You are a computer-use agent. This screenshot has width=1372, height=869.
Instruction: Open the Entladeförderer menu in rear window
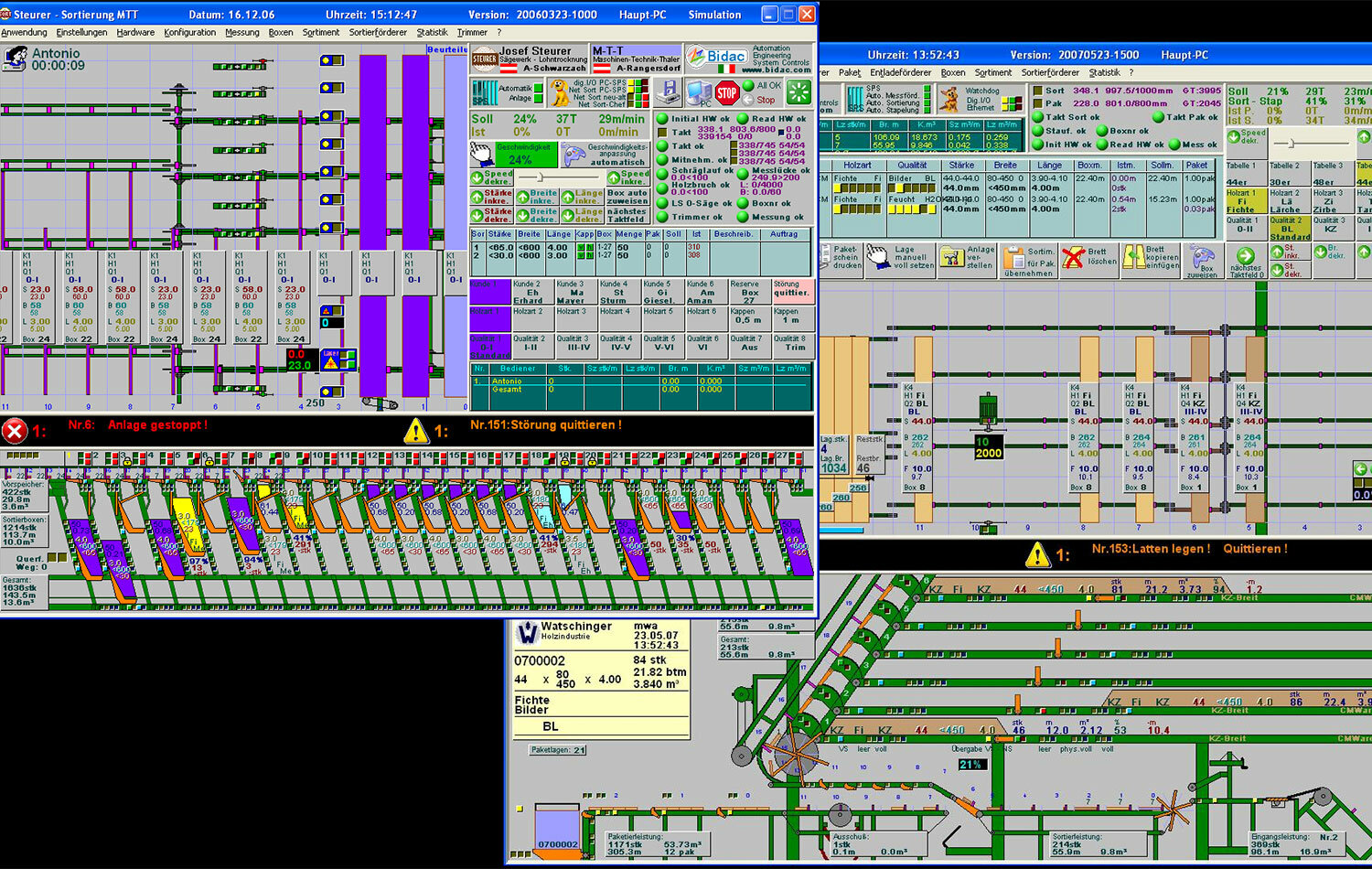901,72
